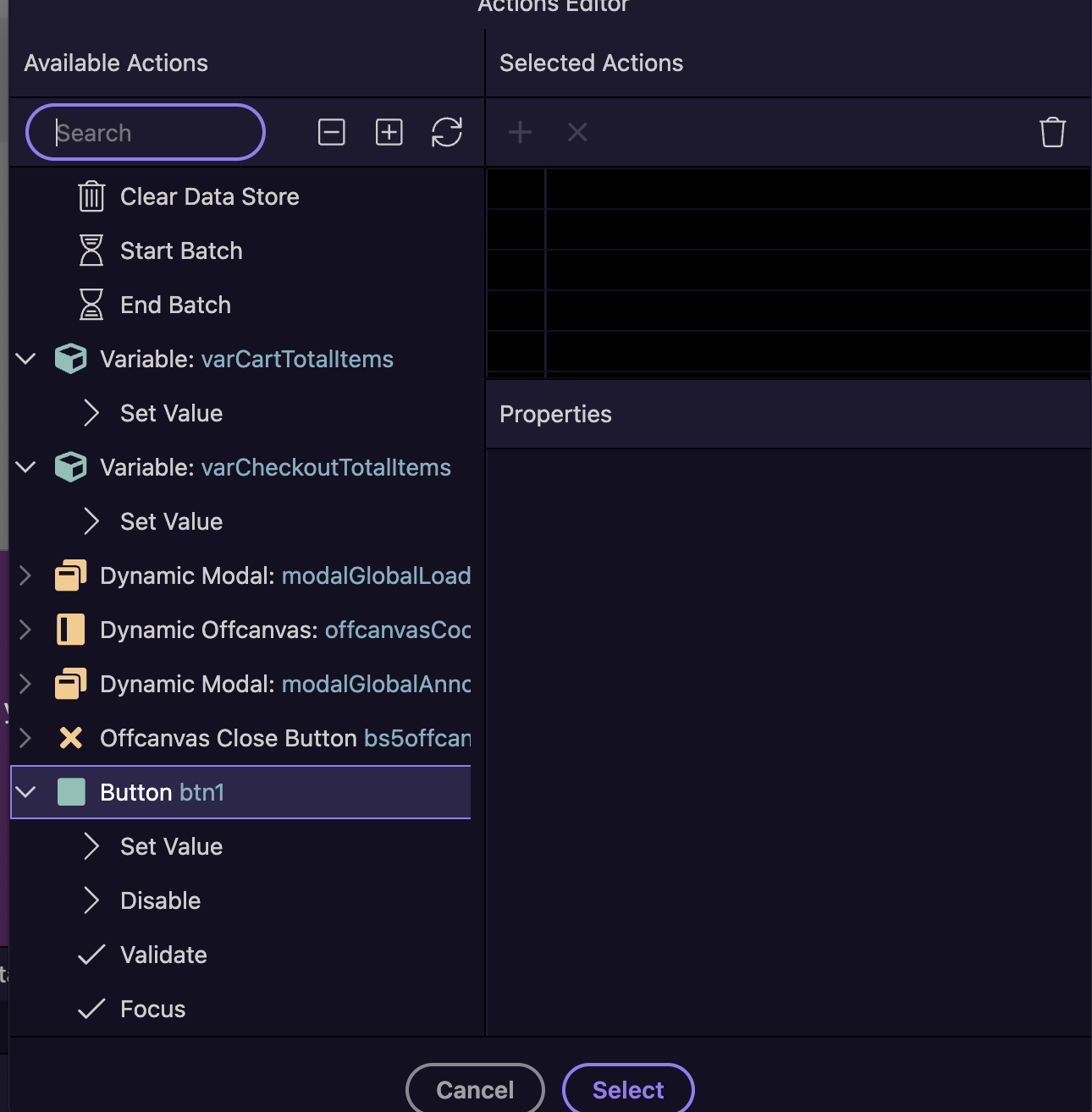Viewport: 1092px width, 1112px height.
Task: Click the remove selected action X icon
Action: tap(577, 132)
